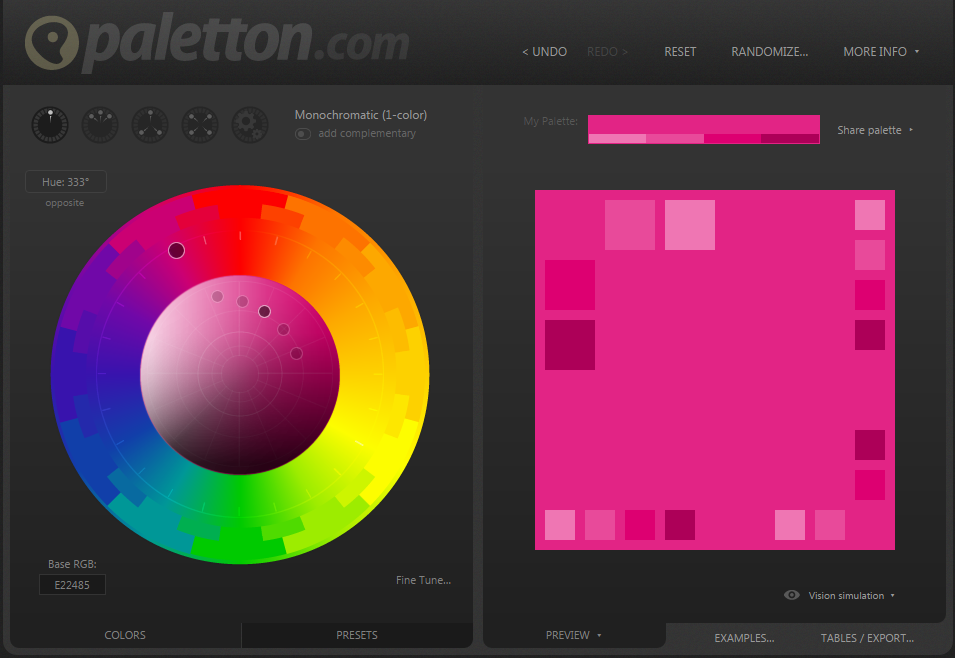Select the Free-style gear scheme icon

click(250, 125)
